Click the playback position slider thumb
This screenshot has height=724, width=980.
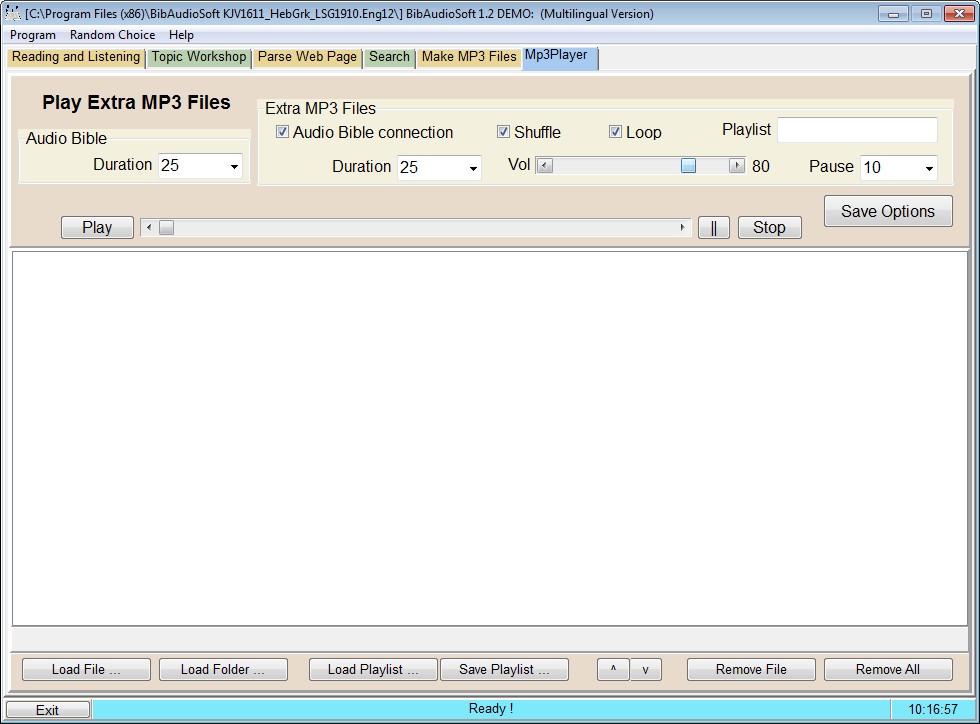pyautogui.click(x=166, y=228)
